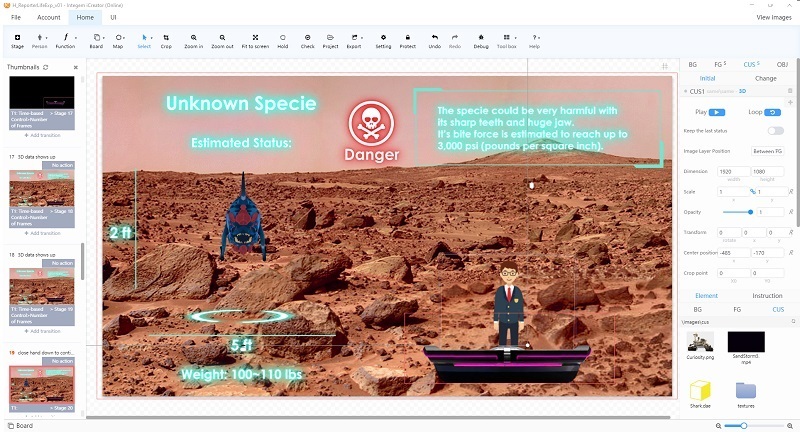Open the Function dropdown arrow

(76, 38)
